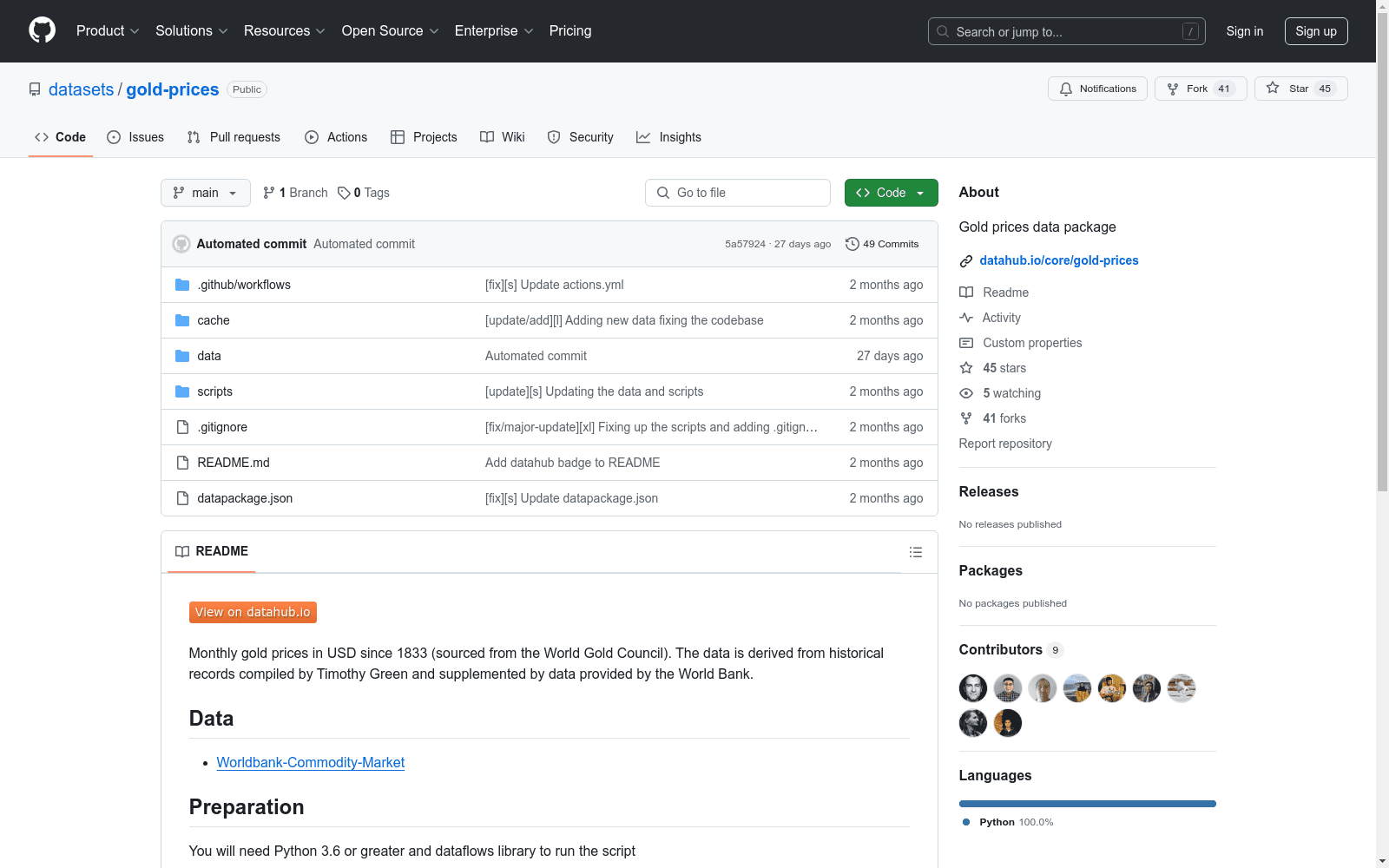View the 41 forks list
The width and height of the screenshot is (1389, 868).
pos(992,418)
